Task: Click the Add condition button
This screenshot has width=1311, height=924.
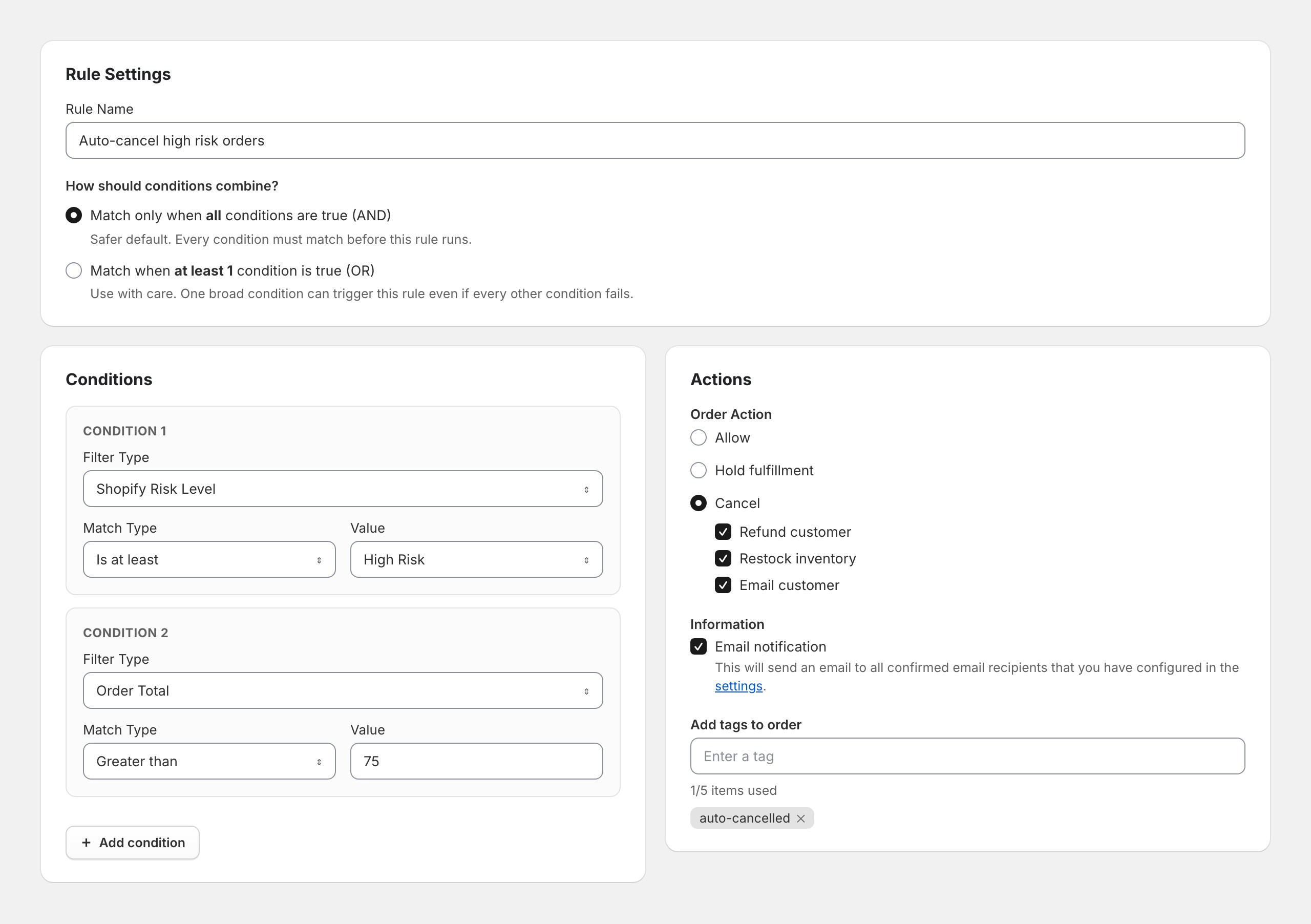Action: pyautogui.click(x=133, y=843)
